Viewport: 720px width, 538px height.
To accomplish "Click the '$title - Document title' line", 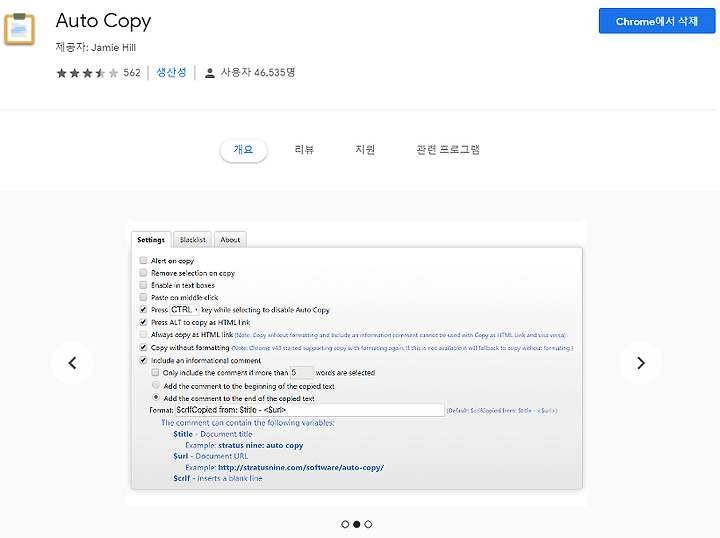I will pyautogui.click(x=213, y=434).
